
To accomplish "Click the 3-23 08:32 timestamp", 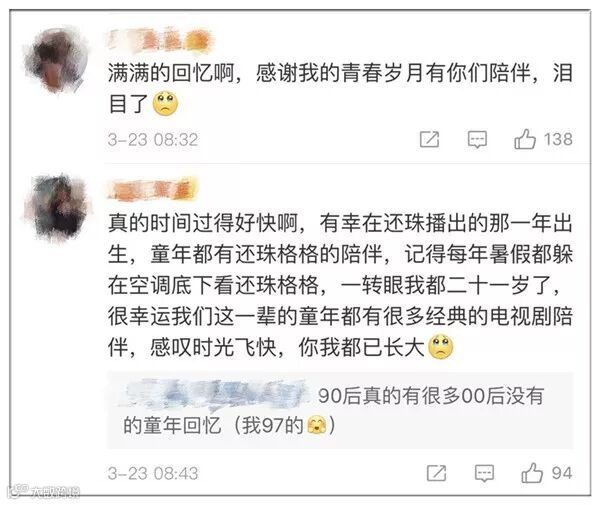I will (153, 140).
